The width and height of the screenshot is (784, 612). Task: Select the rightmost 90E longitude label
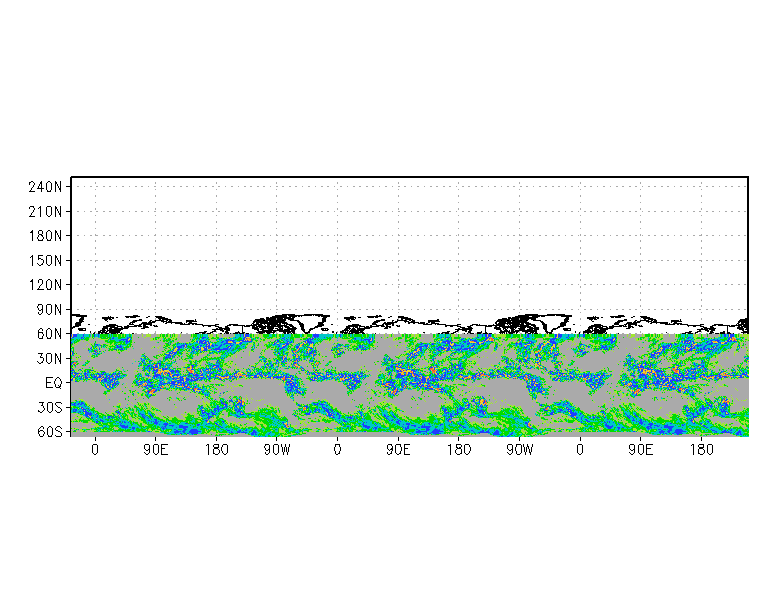click(640, 450)
